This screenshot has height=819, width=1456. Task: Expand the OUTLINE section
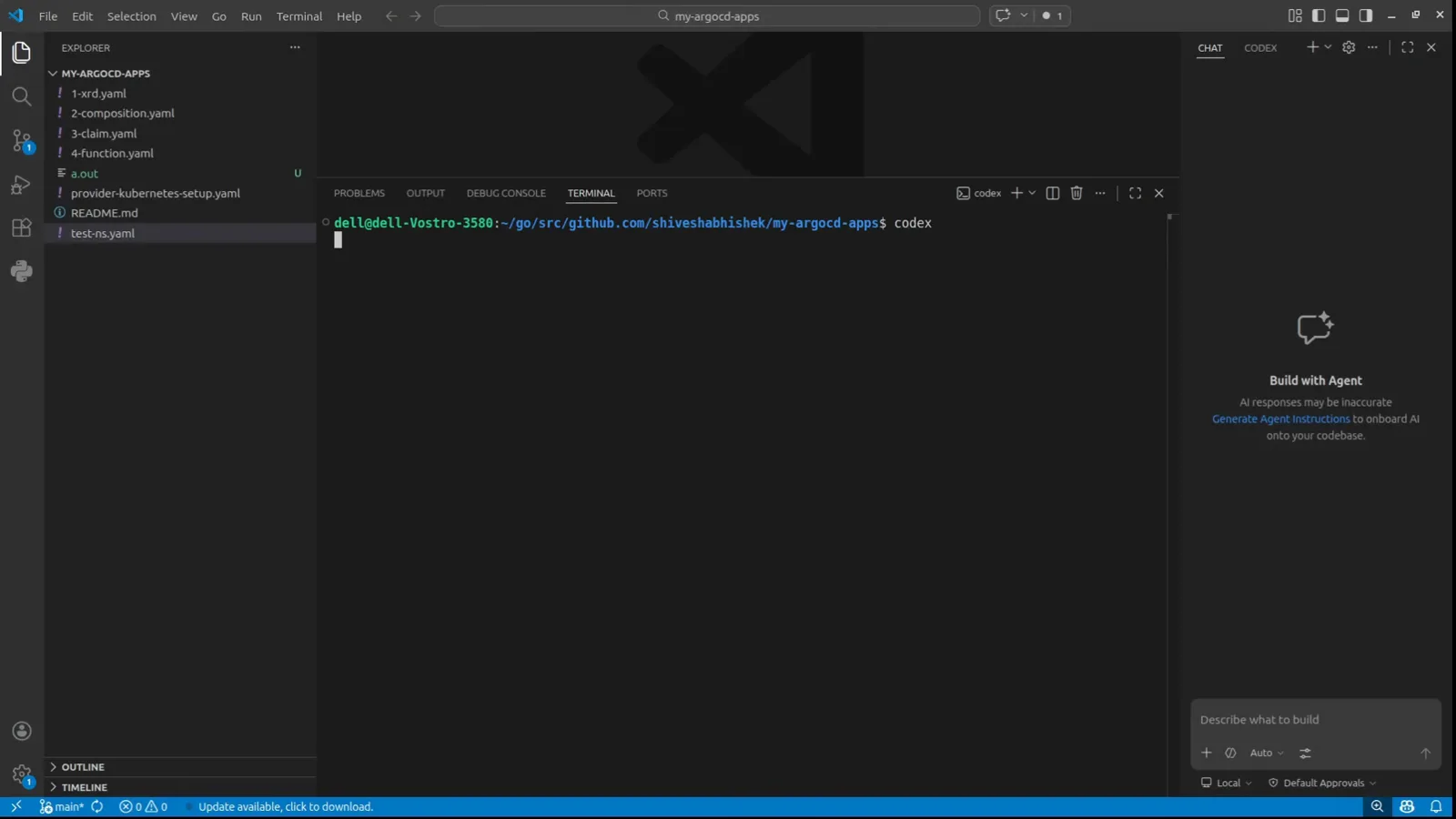click(180, 767)
